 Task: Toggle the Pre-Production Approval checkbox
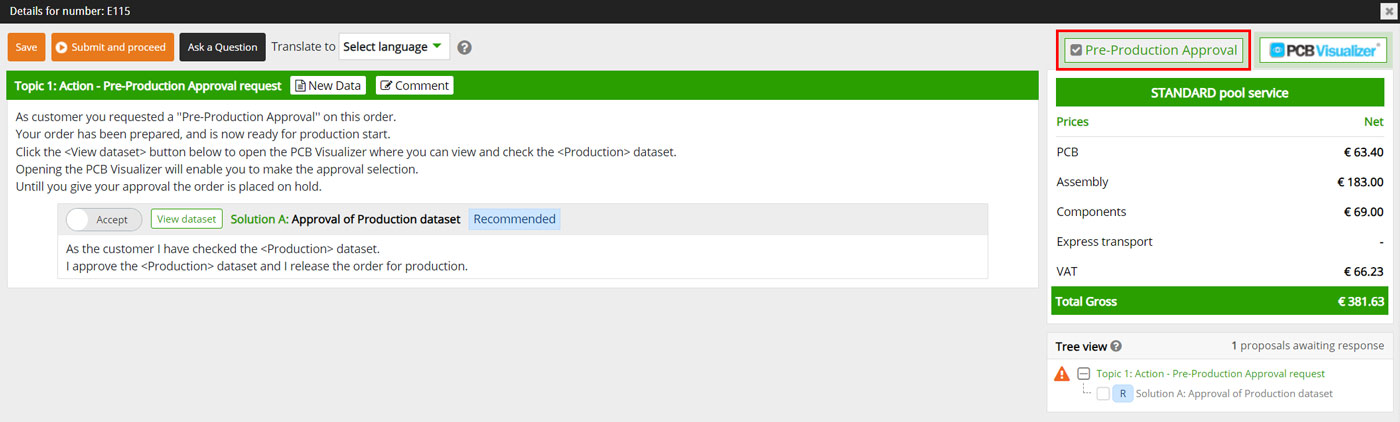click(1076, 50)
